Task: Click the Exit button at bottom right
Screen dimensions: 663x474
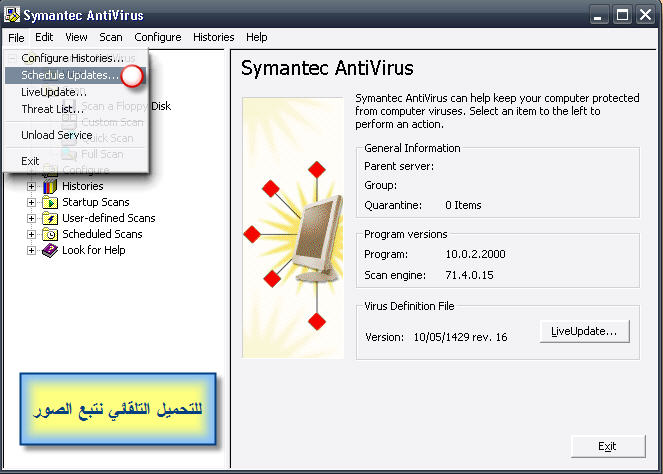Action: pyautogui.click(x=608, y=446)
